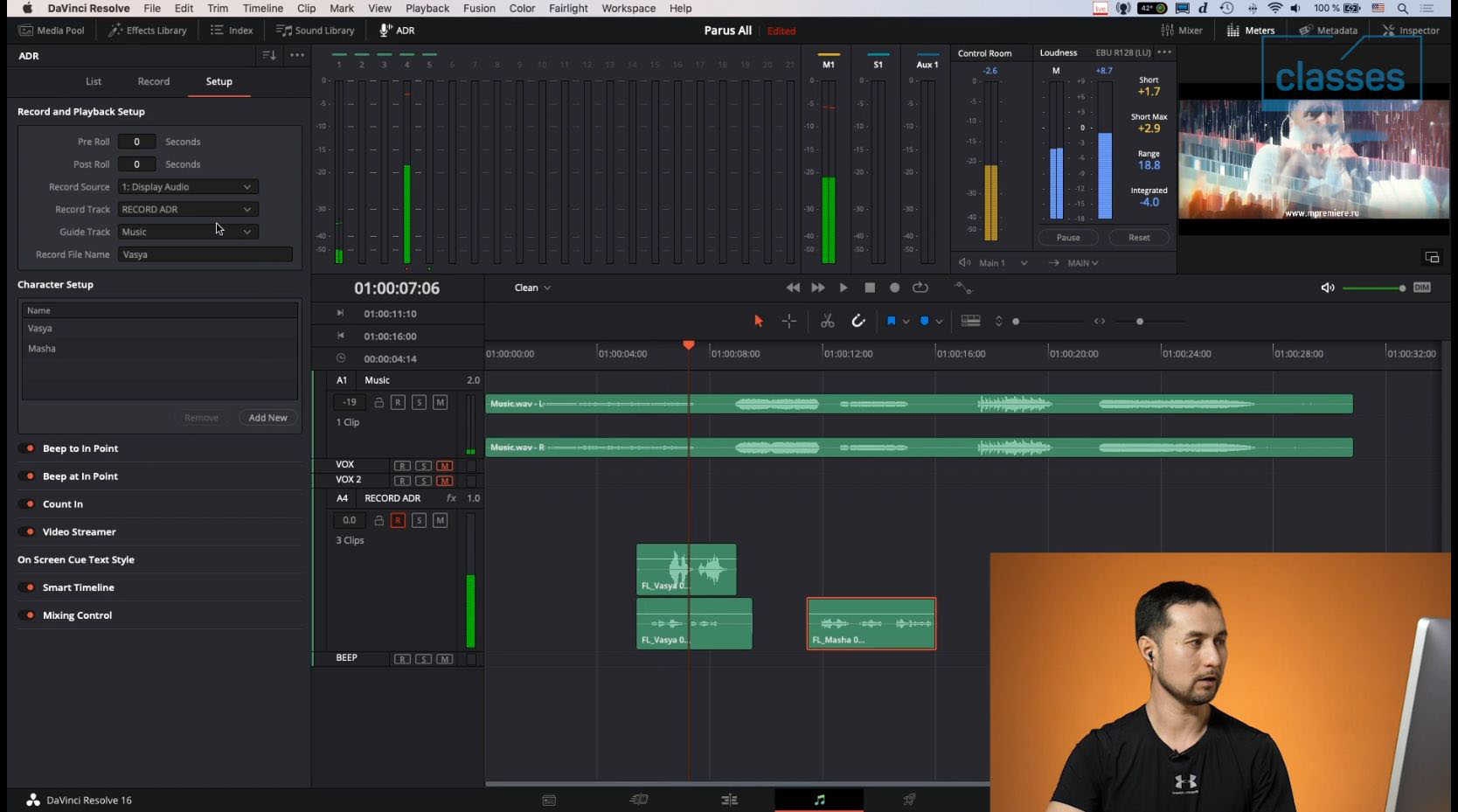Image resolution: width=1458 pixels, height=812 pixels.
Task: Reset the loudness meter
Action: pyautogui.click(x=1139, y=238)
